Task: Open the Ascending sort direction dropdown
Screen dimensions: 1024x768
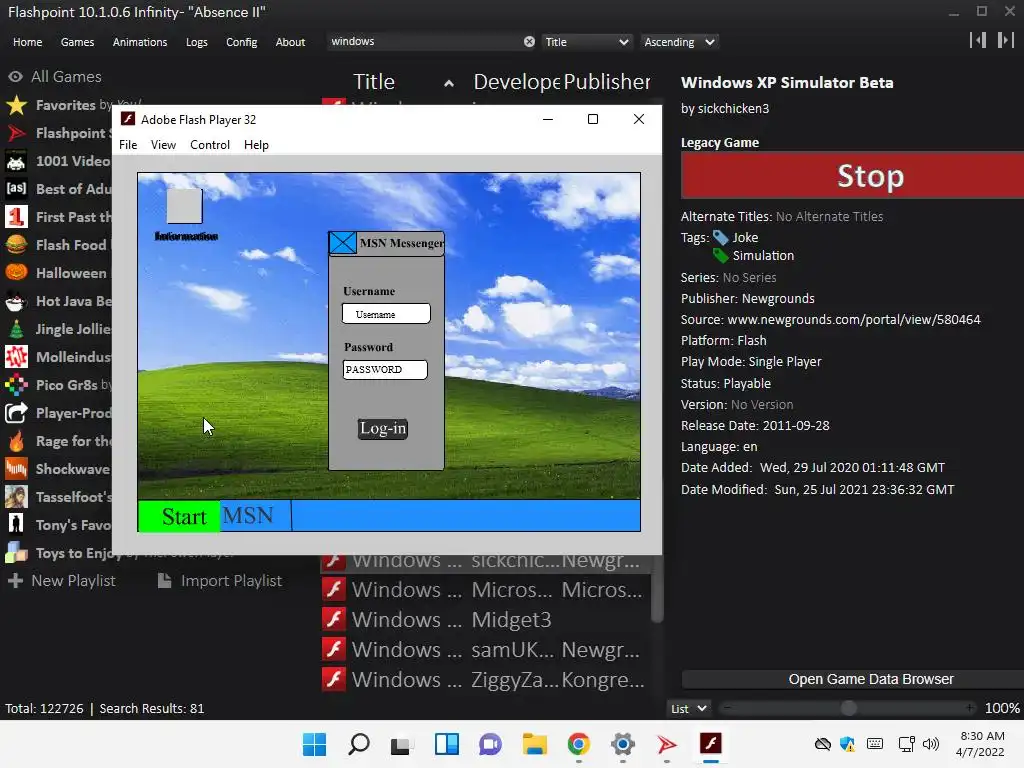Action: [679, 42]
